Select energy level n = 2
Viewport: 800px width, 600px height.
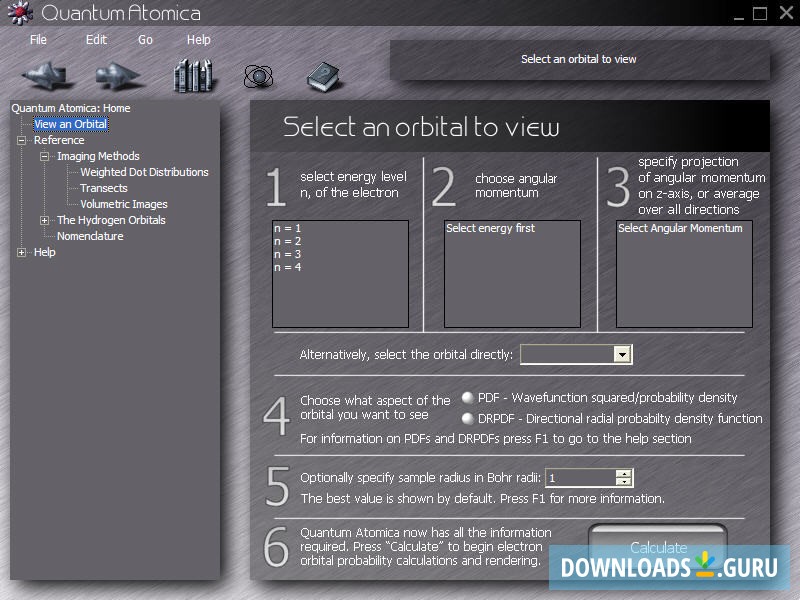click(x=287, y=241)
